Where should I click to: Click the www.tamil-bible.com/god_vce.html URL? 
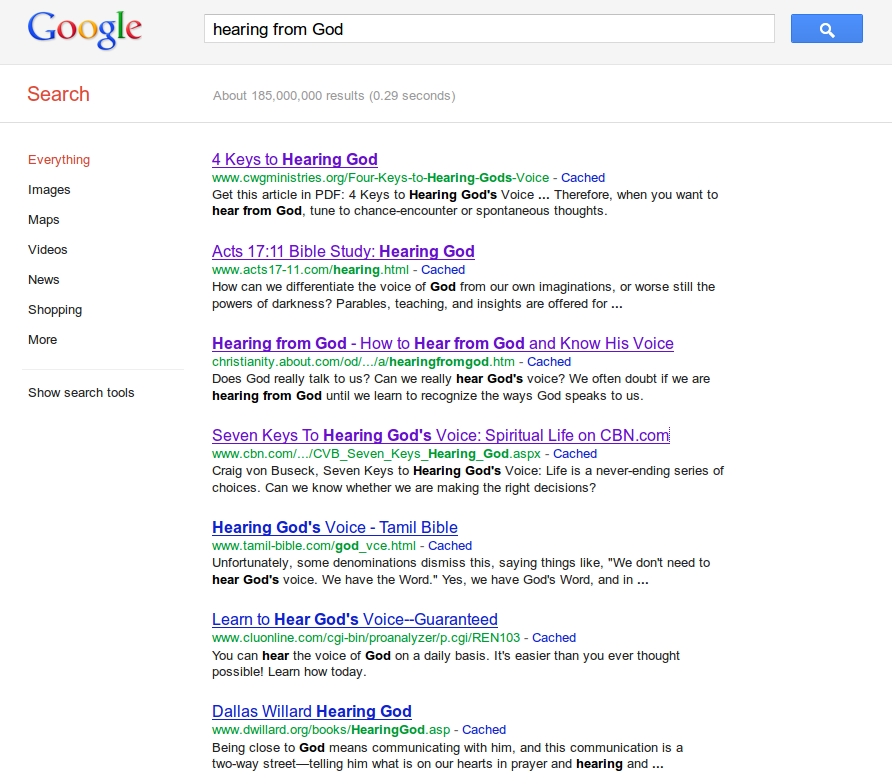click(x=314, y=546)
